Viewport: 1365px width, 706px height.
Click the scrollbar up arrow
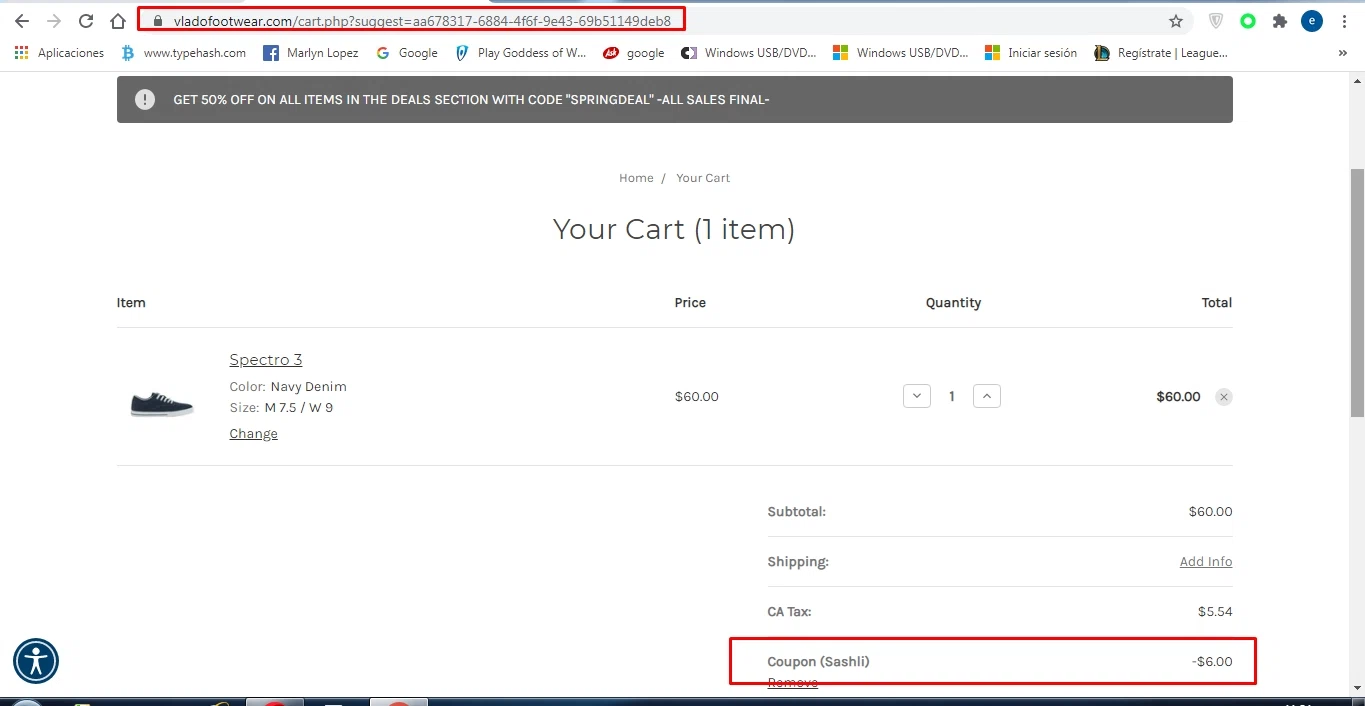pos(1357,80)
